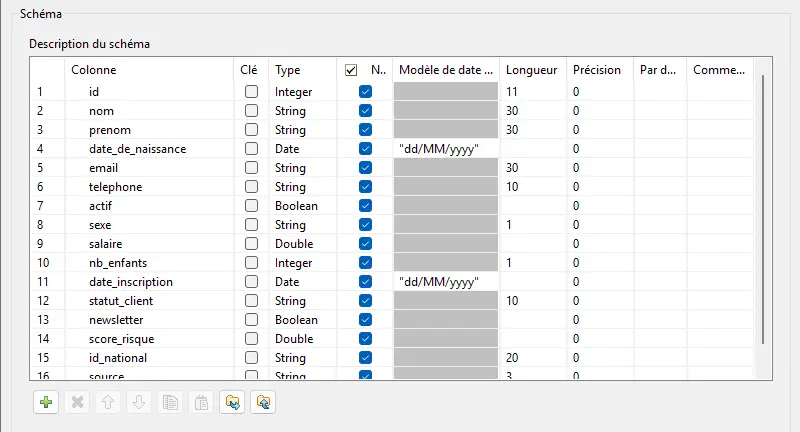Click the date pattern field of date_inscription

(x=446, y=282)
